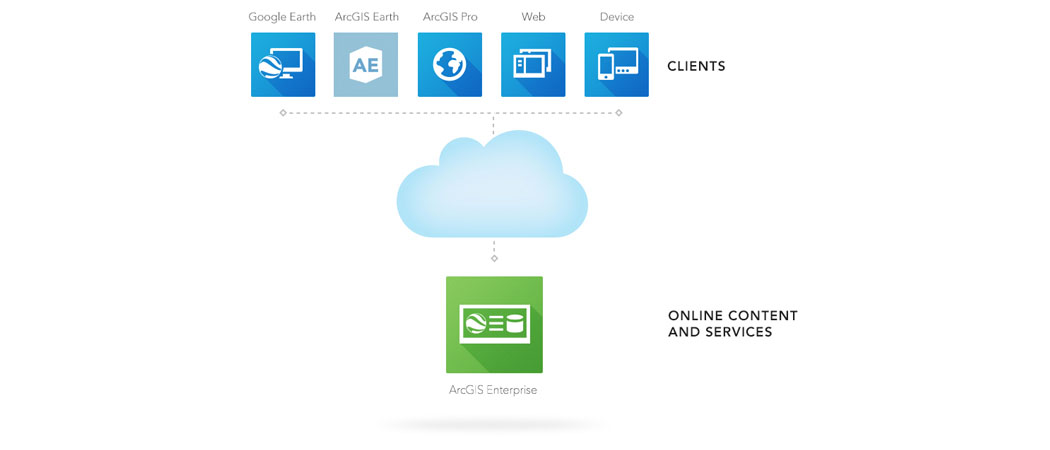Select the ArcGIS Earth AE icon
Viewport: 1050px width, 450px height.
(366, 65)
